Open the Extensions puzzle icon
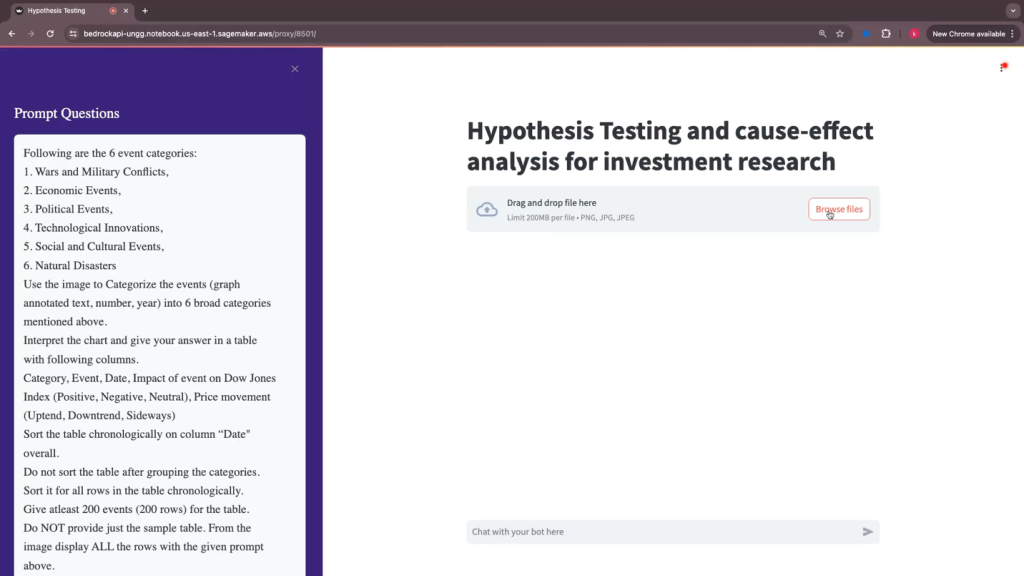The width and height of the screenshot is (1024, 576). pos(886,34)
